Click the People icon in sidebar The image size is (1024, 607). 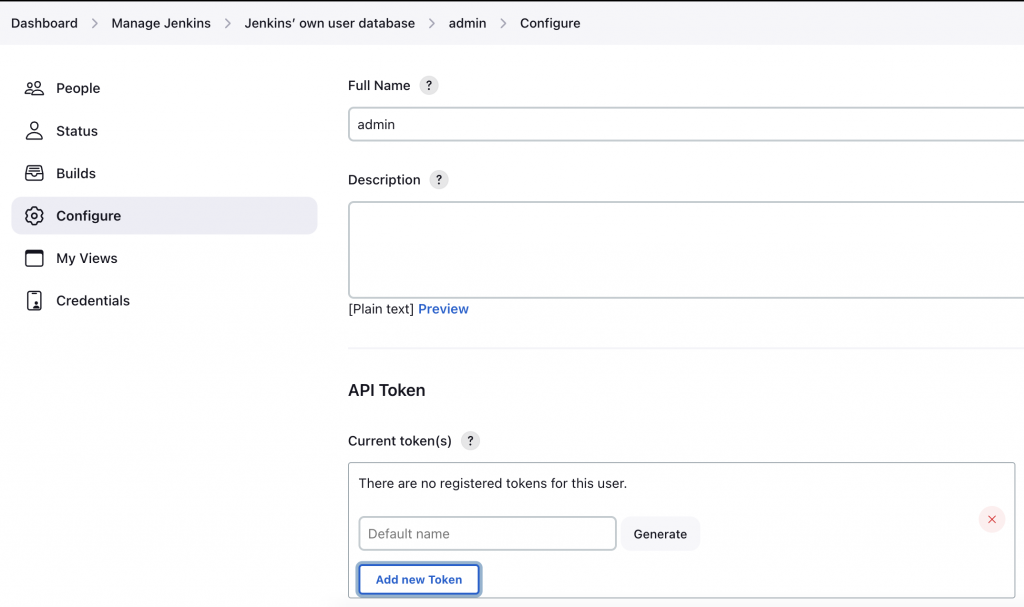(34, 88)
